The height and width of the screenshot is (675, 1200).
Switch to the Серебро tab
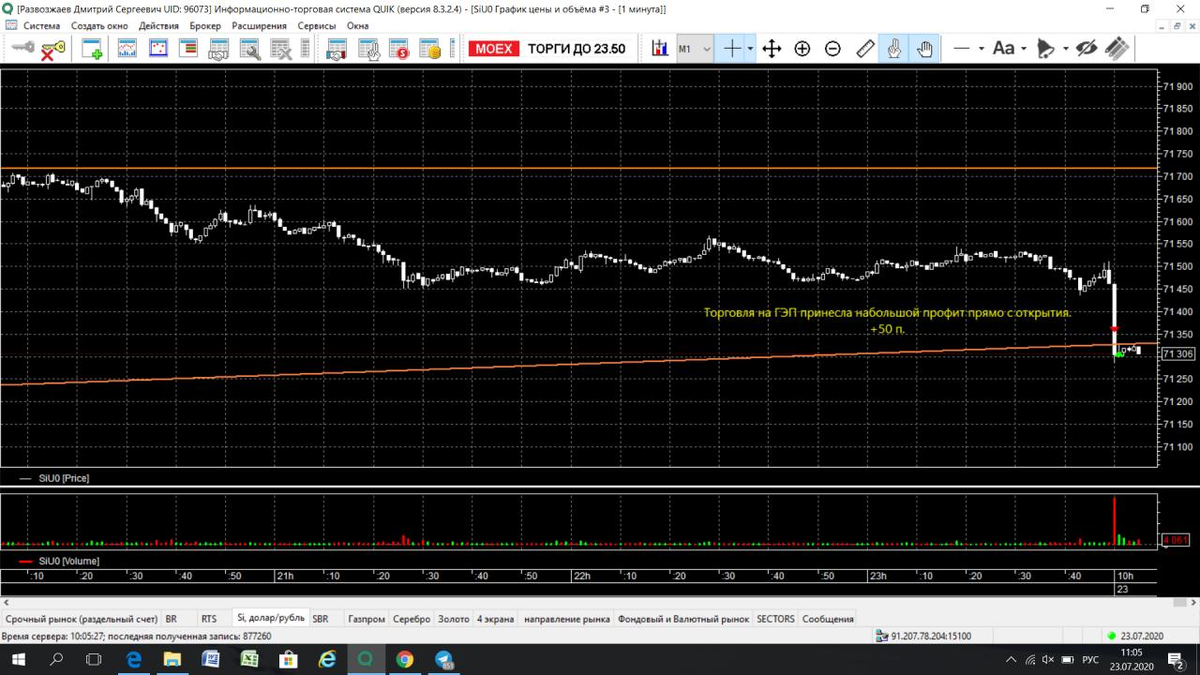tap(412, 619)
